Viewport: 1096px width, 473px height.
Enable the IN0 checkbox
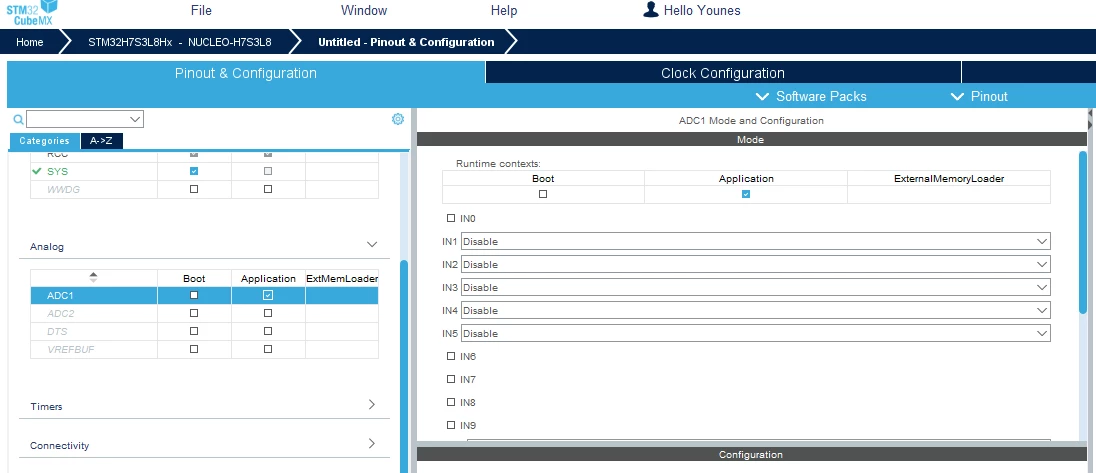point(451,218)
